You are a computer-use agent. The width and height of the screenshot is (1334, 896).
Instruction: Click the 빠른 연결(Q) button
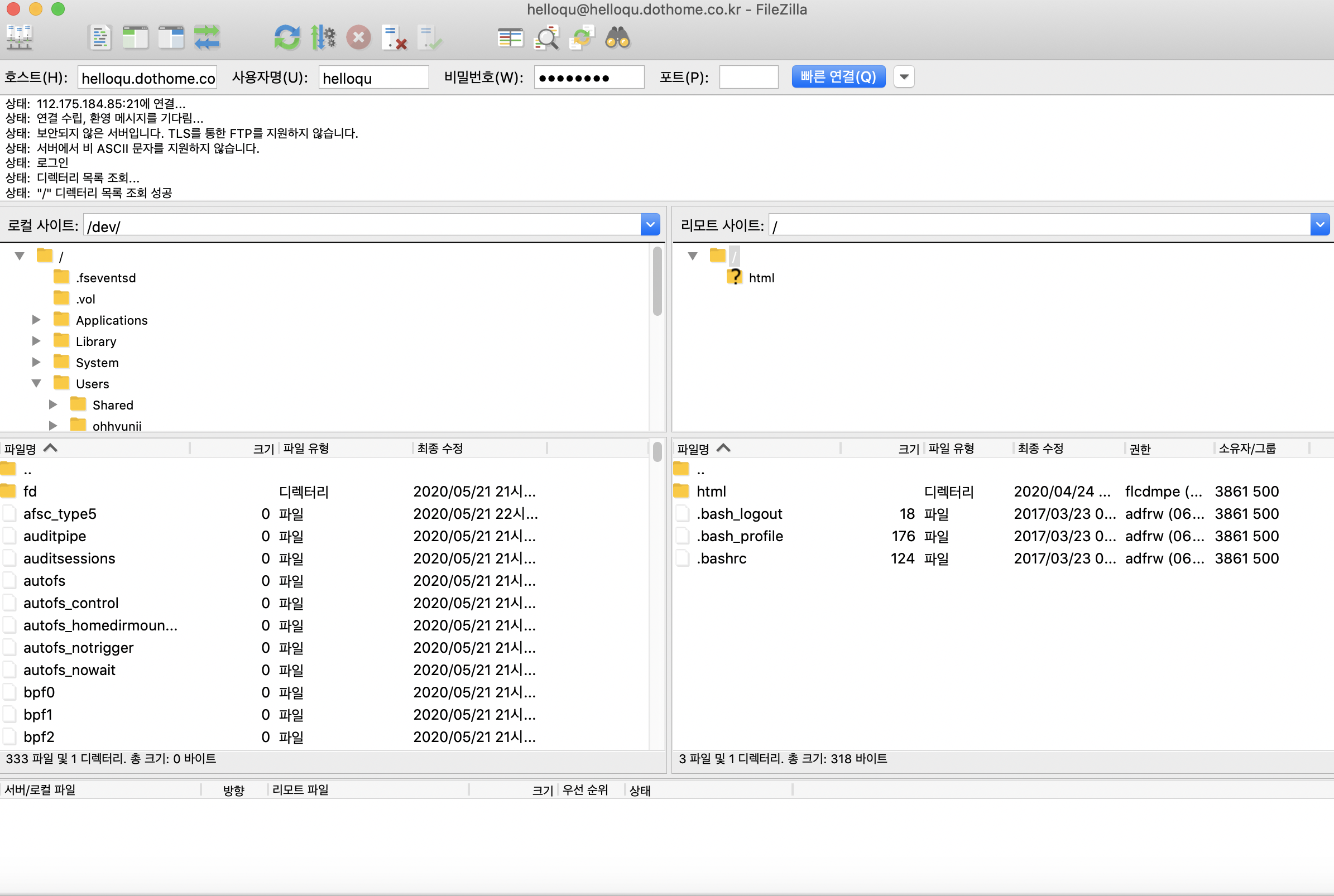pos(838,76)
